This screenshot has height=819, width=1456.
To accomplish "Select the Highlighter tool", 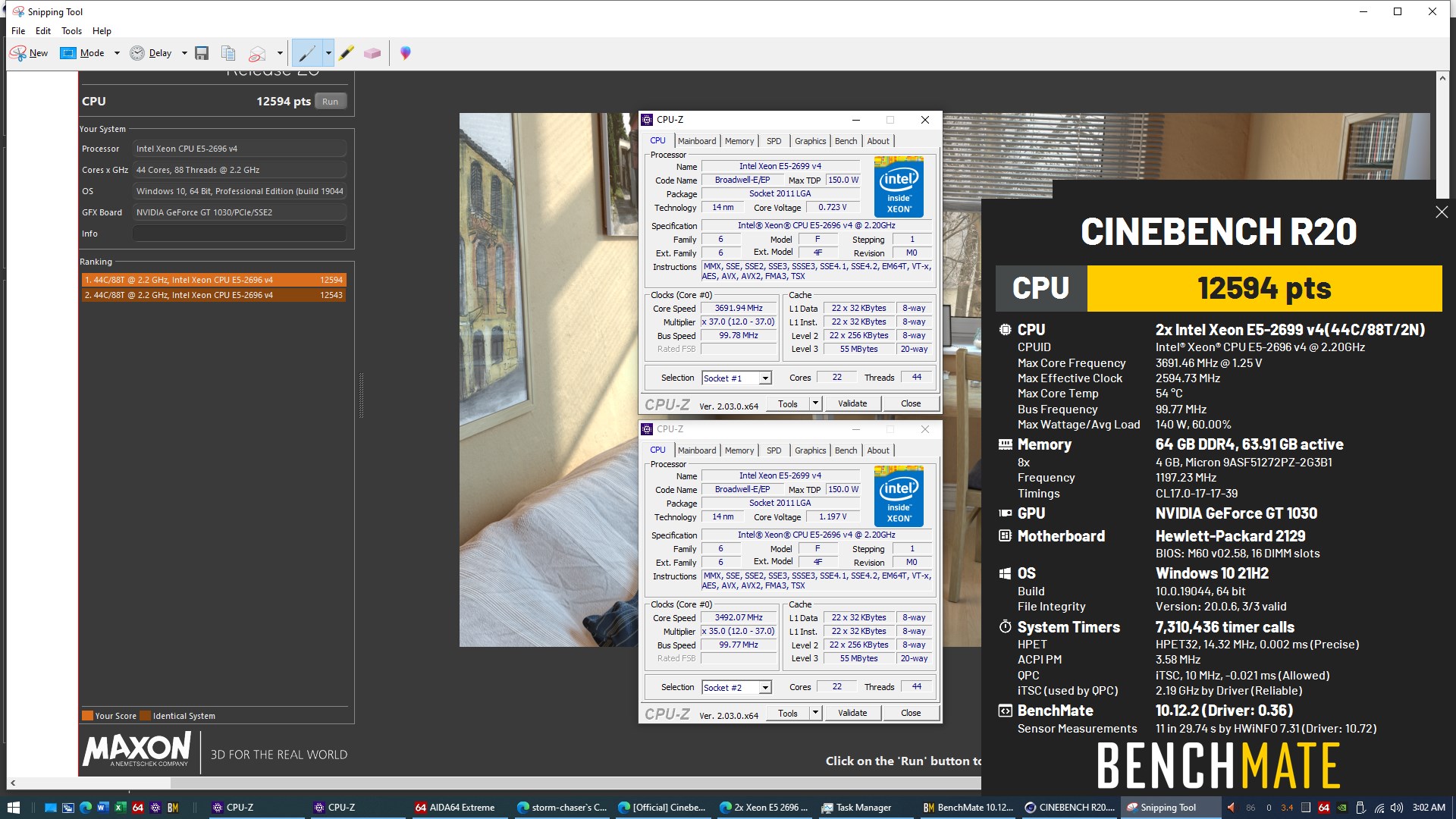I will point(347,53).
